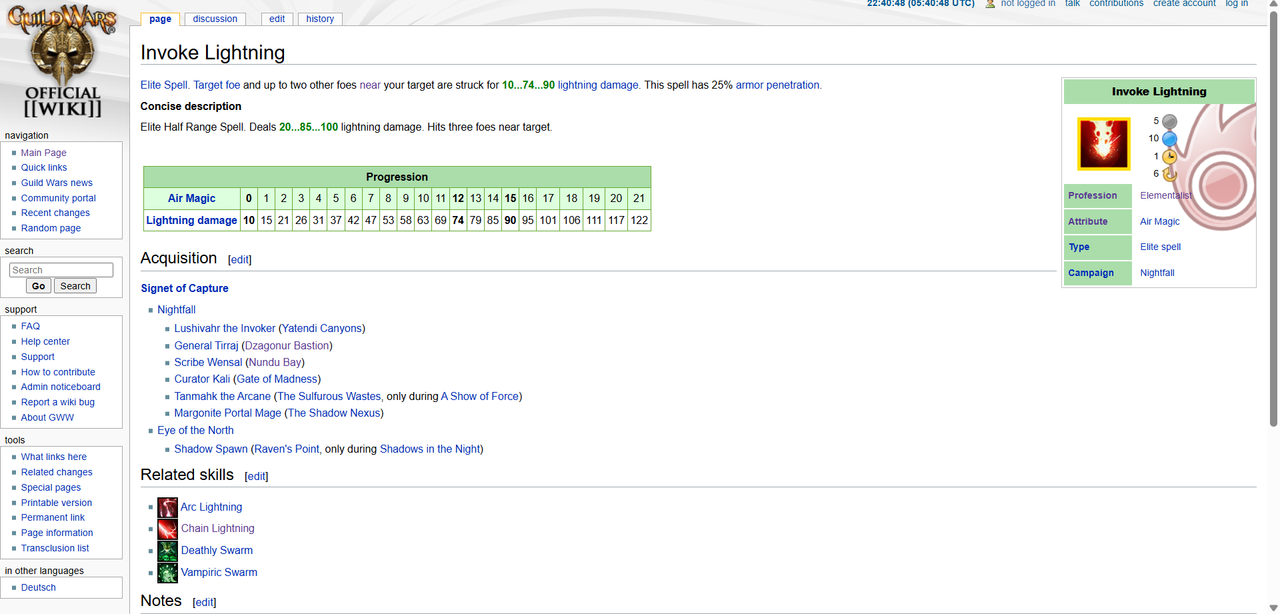The width and height of the screenshot is (1280, 614).
Task: Click the Go search button
Action: [38, 286]
